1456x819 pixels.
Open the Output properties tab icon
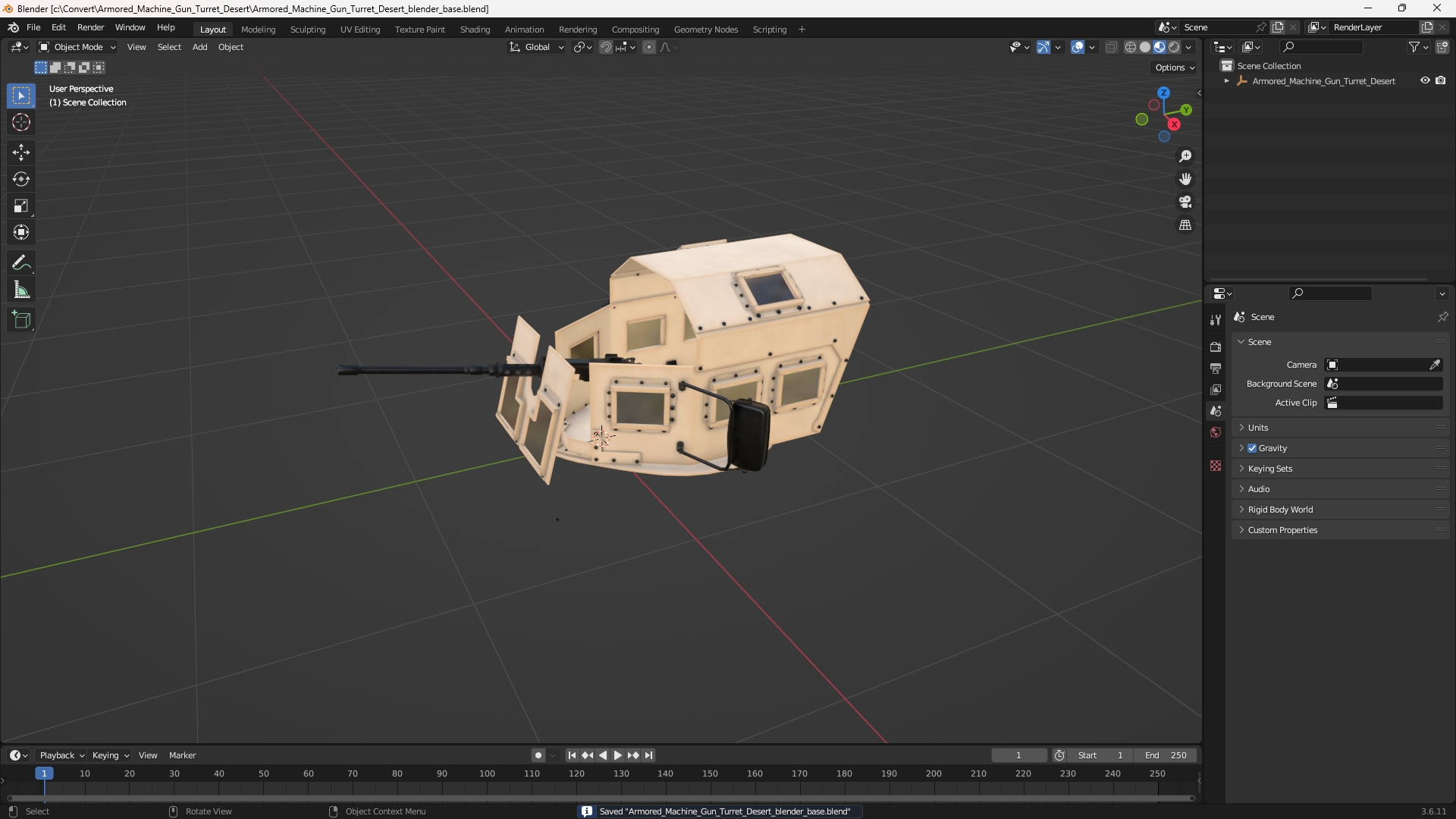[1216, 368]
